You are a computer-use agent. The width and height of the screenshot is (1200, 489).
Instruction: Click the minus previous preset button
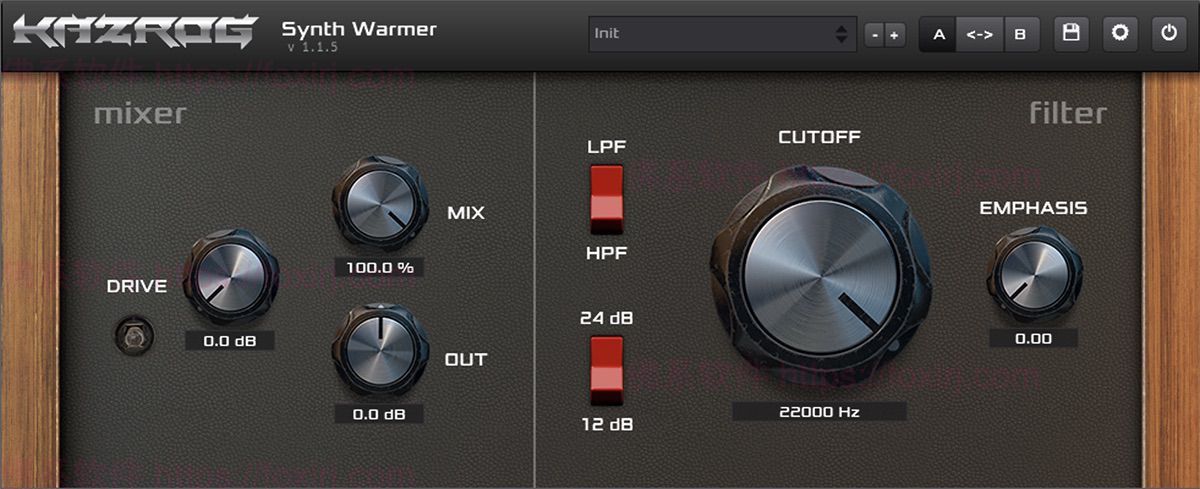tap(875, 35)
